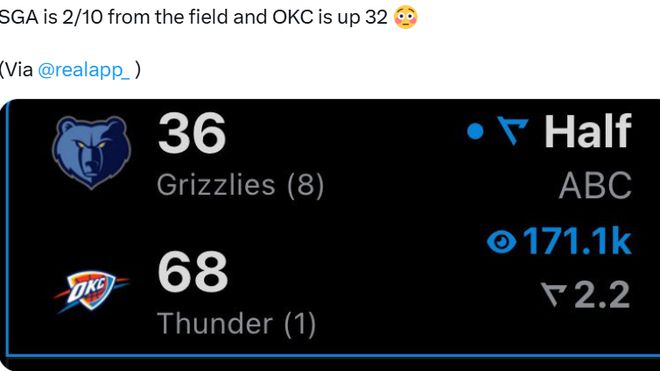Viewport: 660px width, 371px height.
Task: Click the Grizzlies score of 36
Action: coord(192,133)
